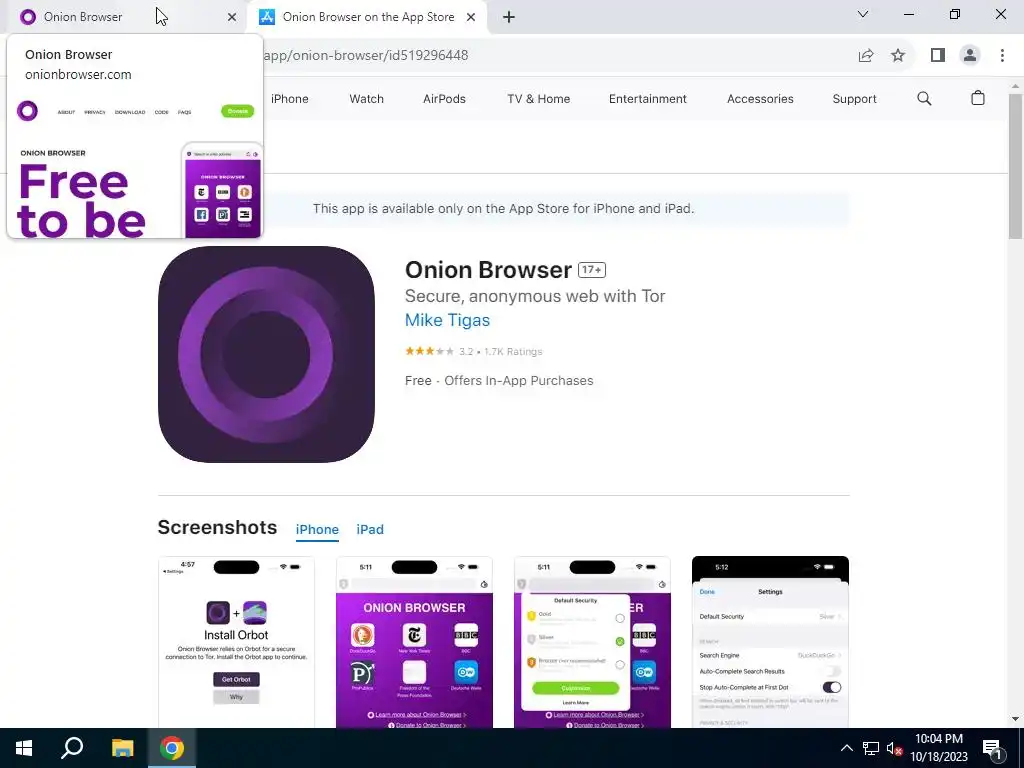1024x768 pixels.
Task: Open the Chrome three-dot menu
Action: pyautogui.click(x=1002, y=56)
